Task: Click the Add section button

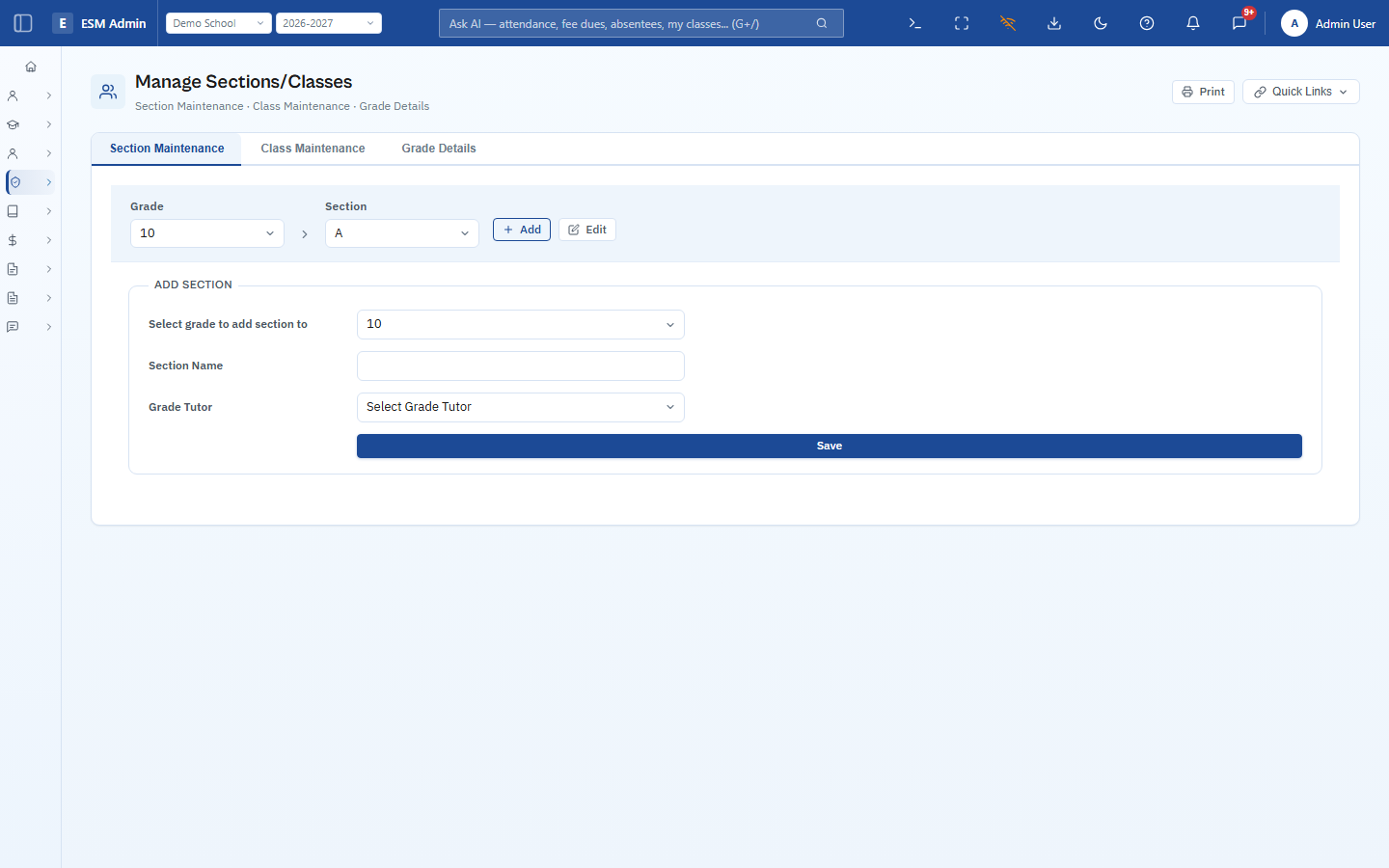Action: (522, 230)
